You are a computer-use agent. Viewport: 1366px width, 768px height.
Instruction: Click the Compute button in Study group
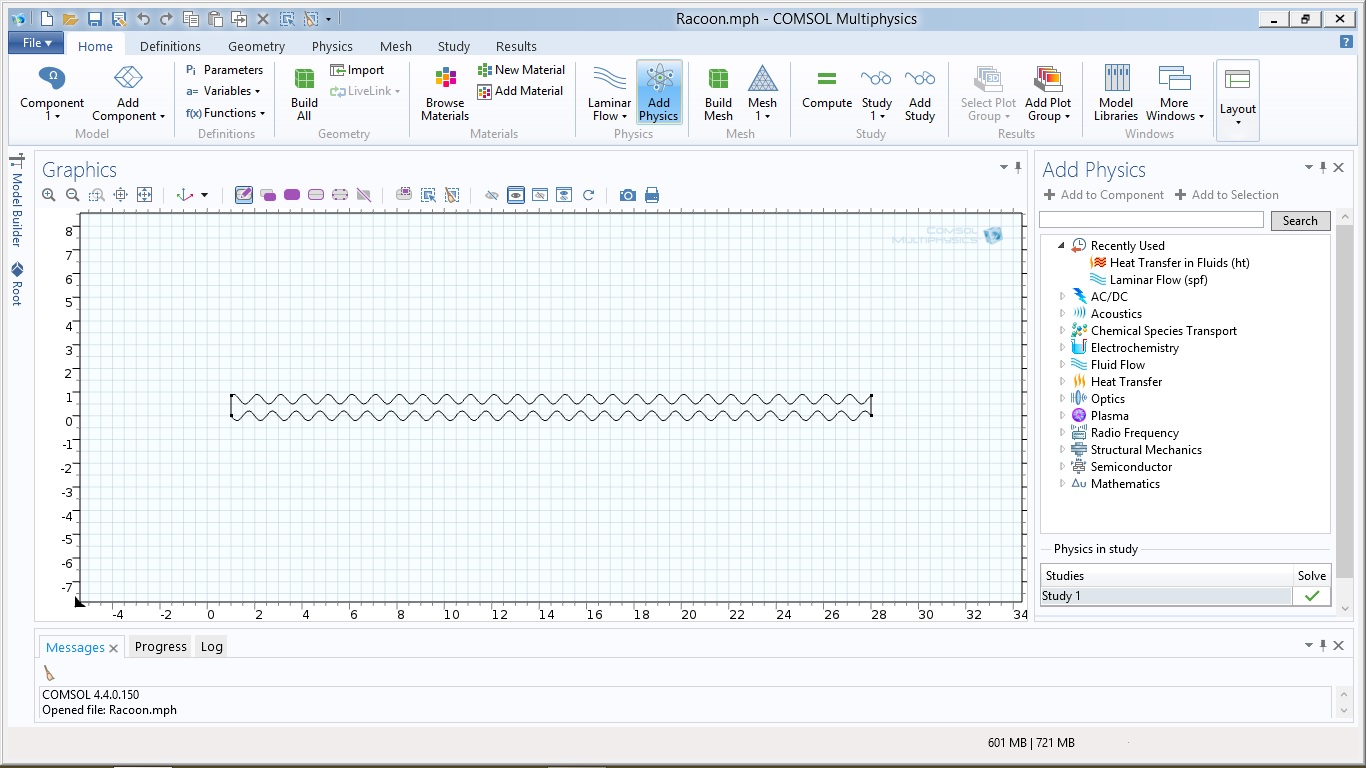click(x=826, y=90)
